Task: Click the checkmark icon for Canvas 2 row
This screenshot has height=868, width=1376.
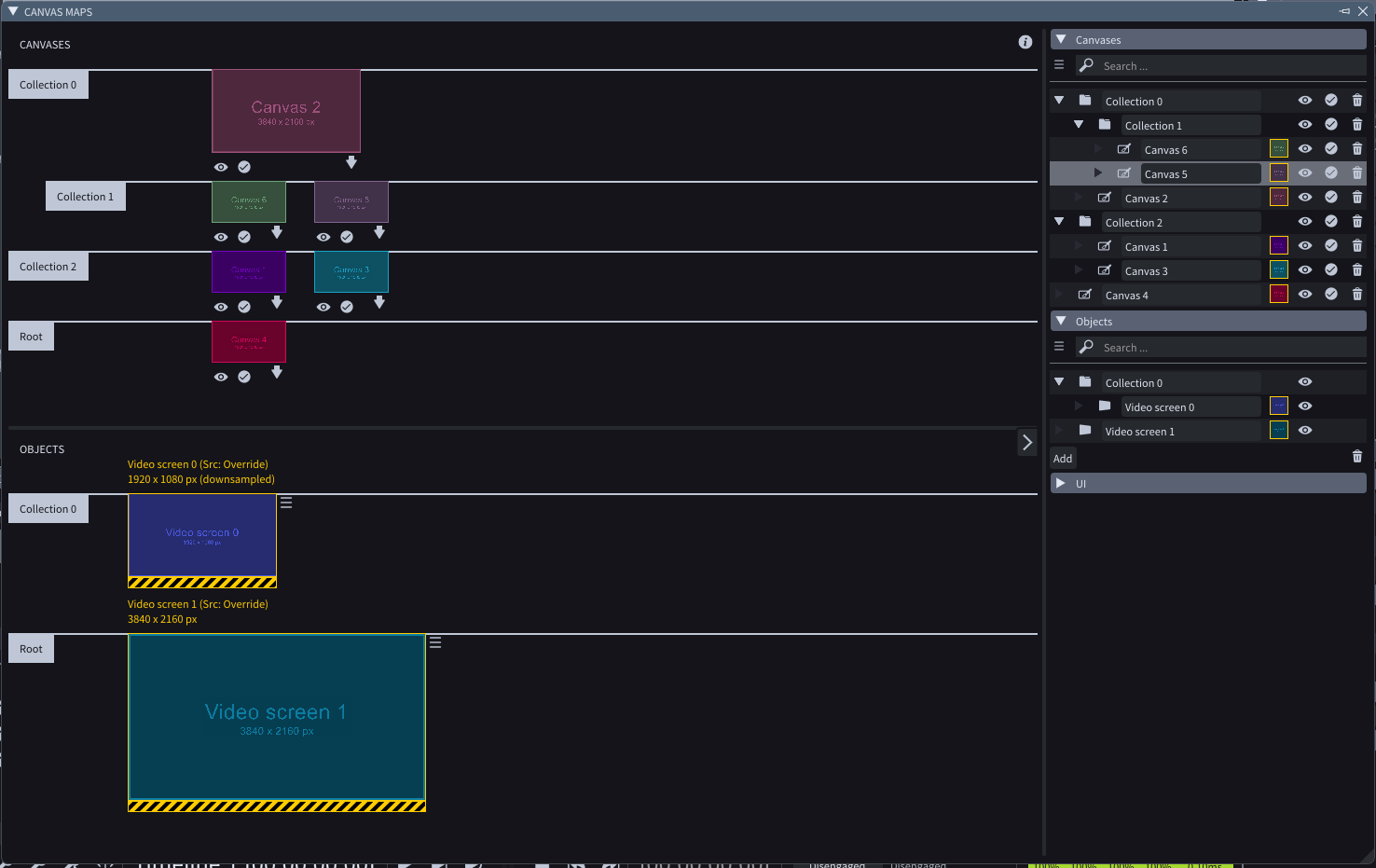Action: [x=1331, y=198]
